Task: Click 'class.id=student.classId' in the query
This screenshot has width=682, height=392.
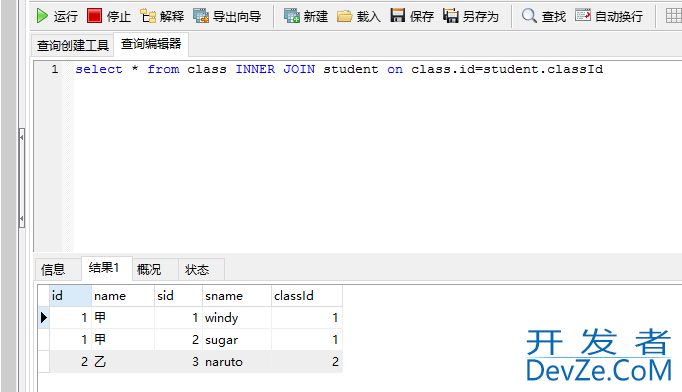Action: pos(507,69)
